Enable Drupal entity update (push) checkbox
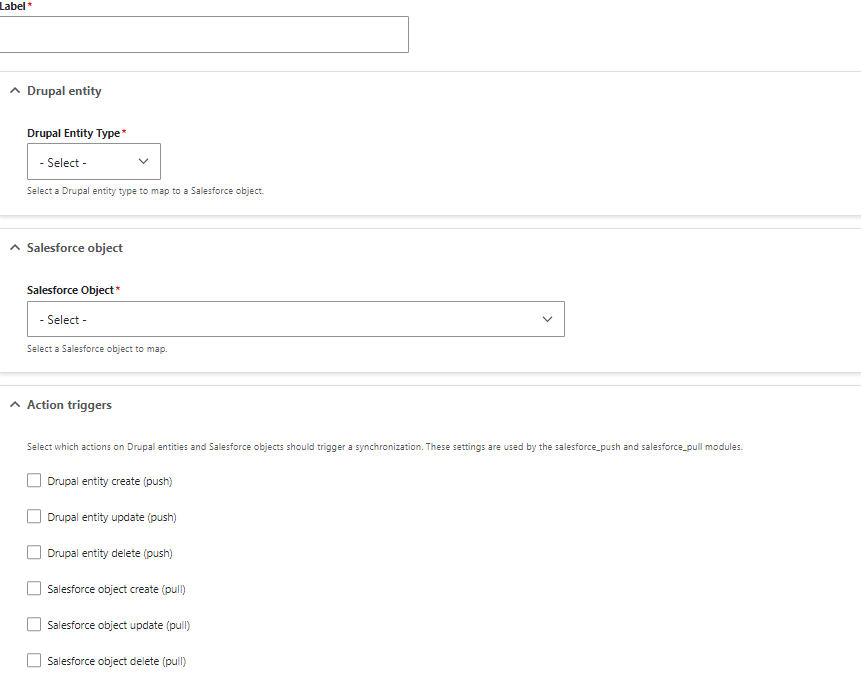The image size is (861, 676). click(34, 517)
